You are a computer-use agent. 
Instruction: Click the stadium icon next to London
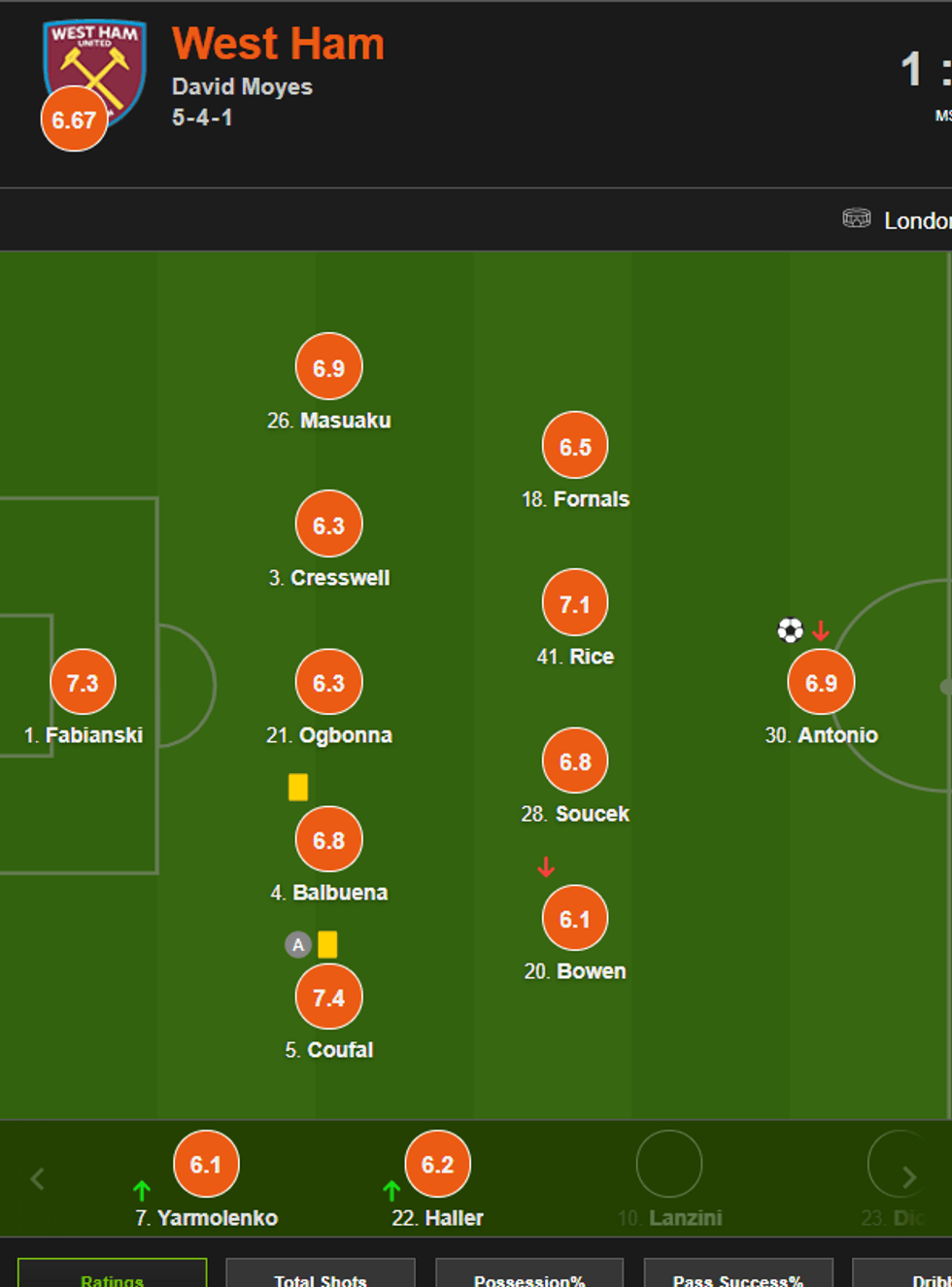pyautogui.click(x=856, y=219)
